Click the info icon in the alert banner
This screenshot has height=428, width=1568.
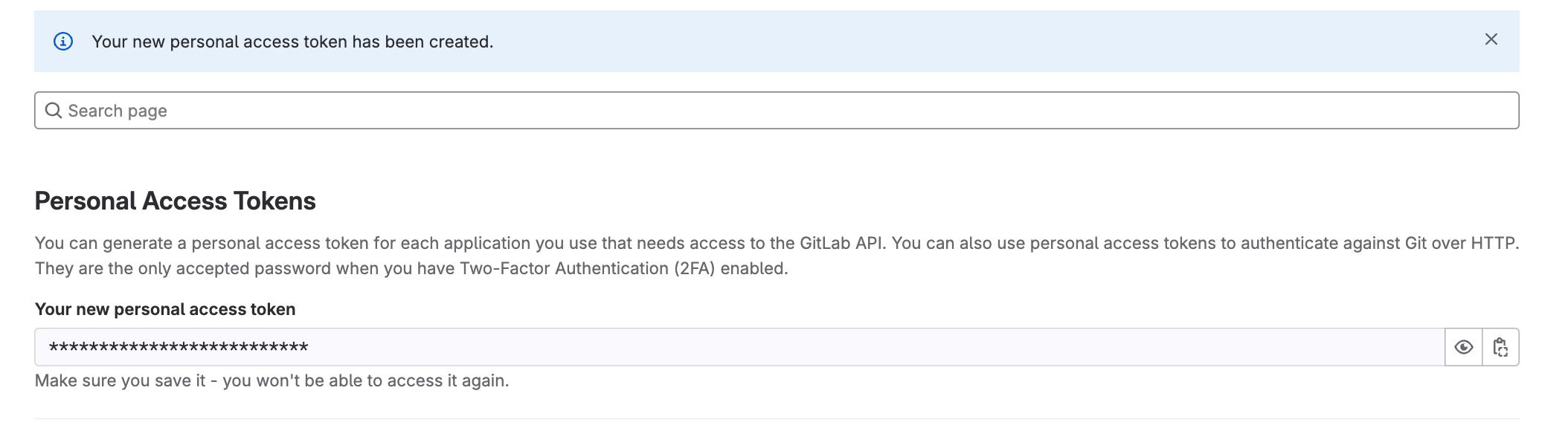63,42
